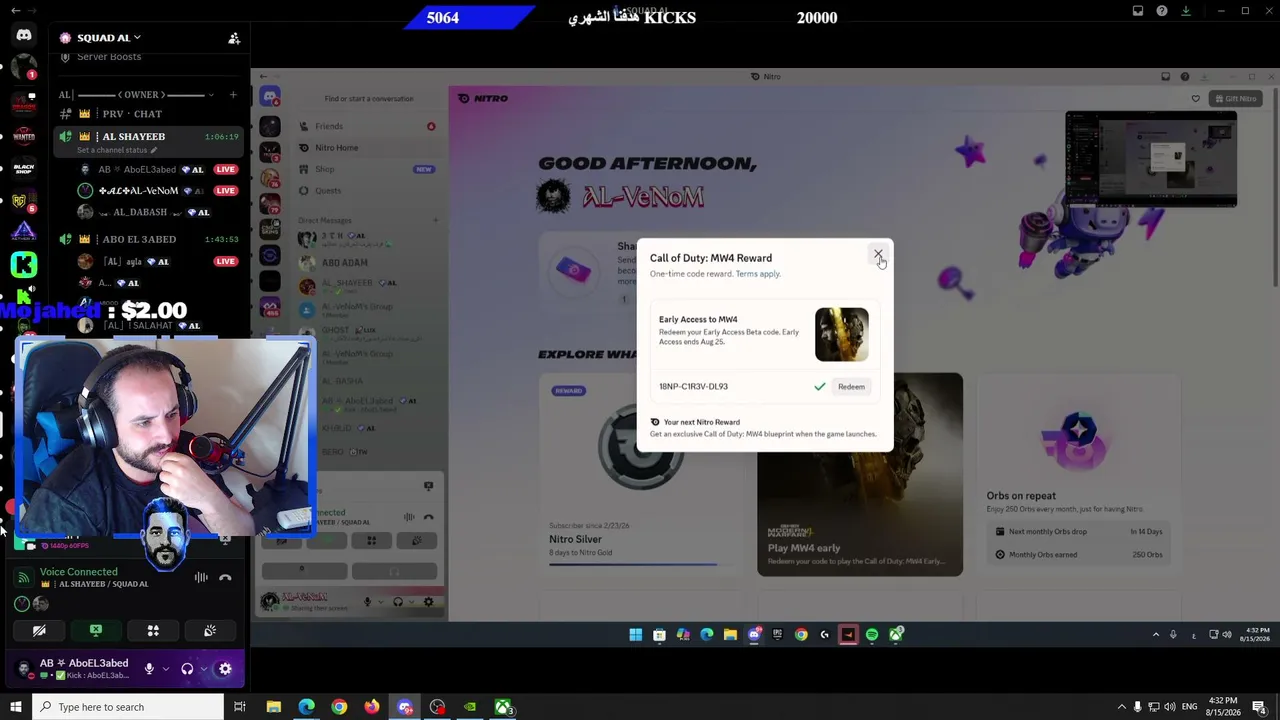1280x720 pixels.
Task: Open the soundboard
Action: coord(210,631)
